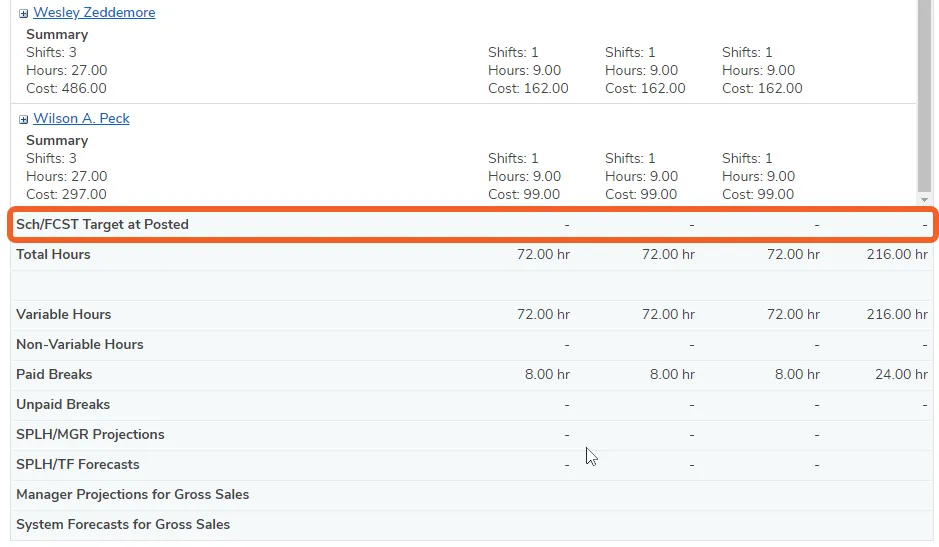The height and width of the screenshot is (547, 939).
Task: Click the 216.00 hr Total Hours sum
Action: coord(896,254)
